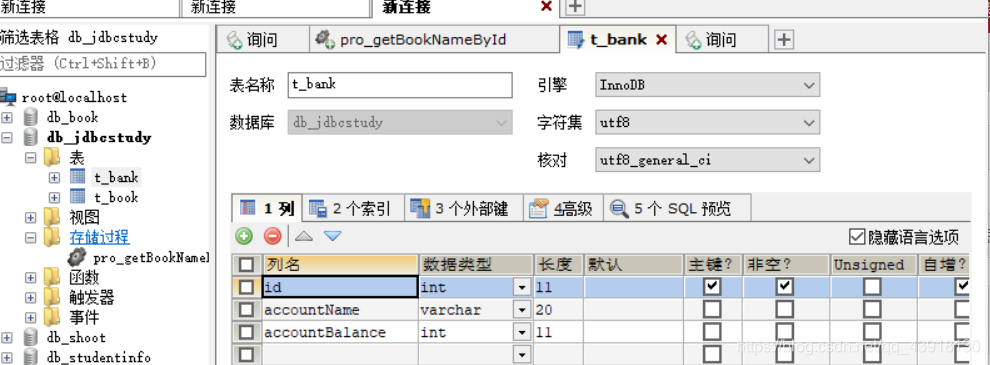Check the header select-all columns checkbox

[x=246, y=264]
